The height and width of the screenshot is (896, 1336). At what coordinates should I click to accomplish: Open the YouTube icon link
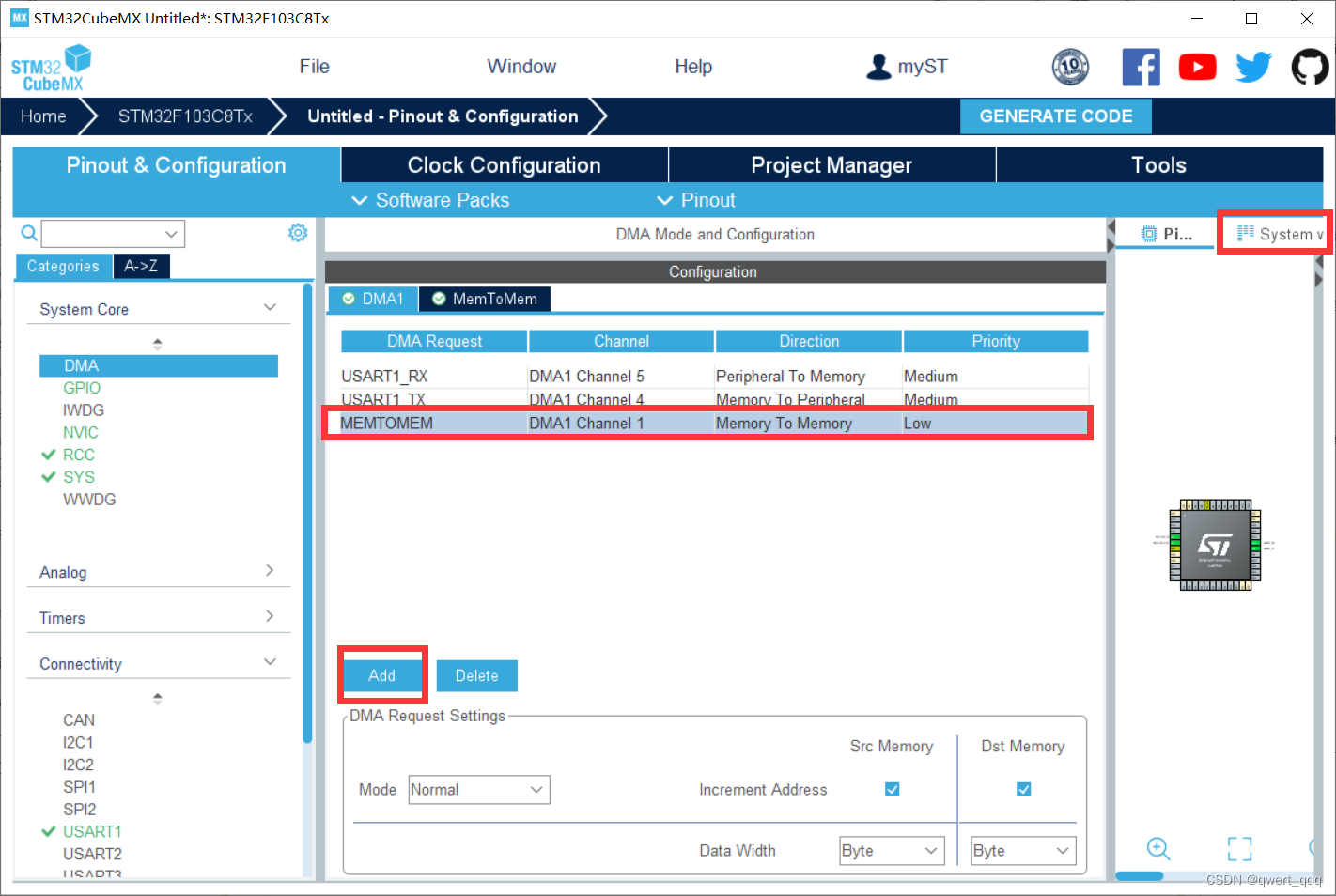pos(1197,67)
